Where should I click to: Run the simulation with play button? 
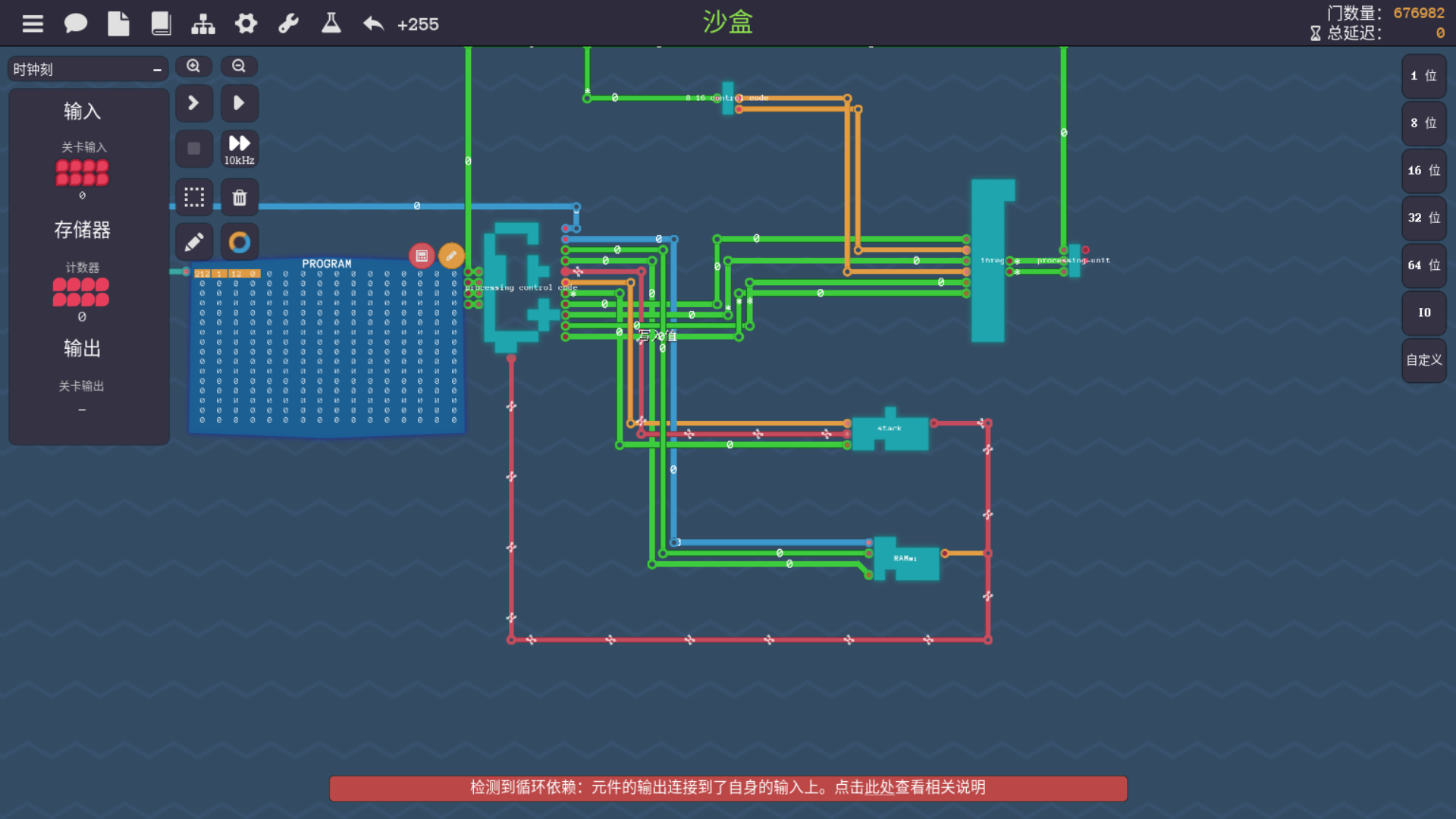pos(239,102)
